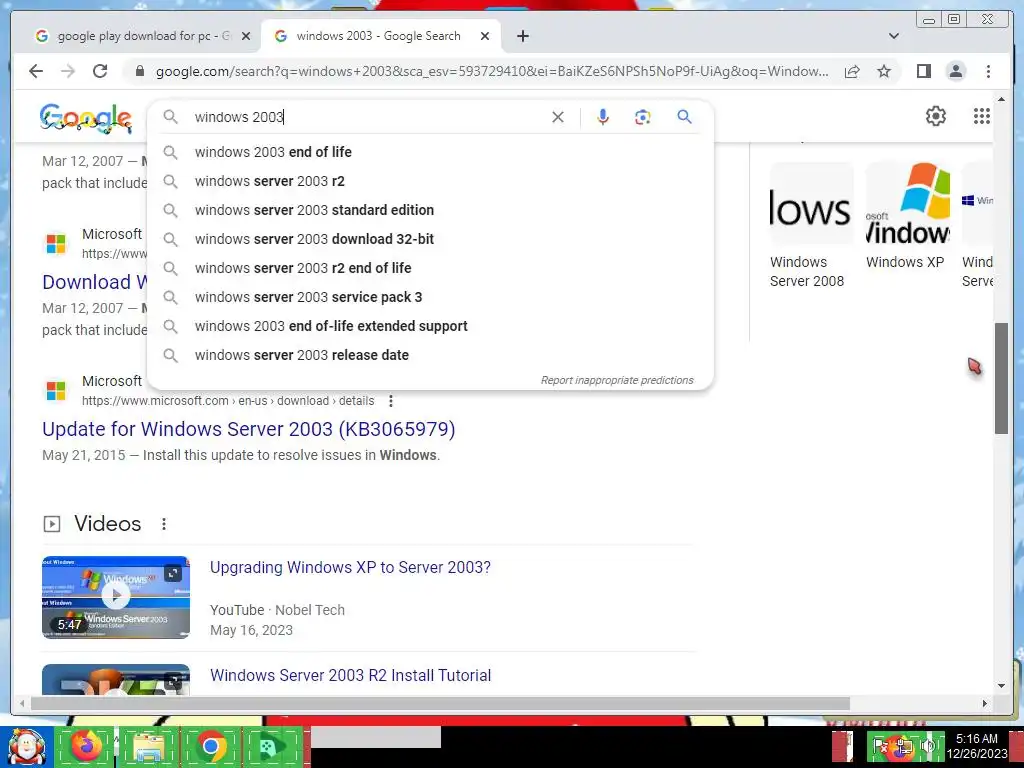
Task: Share this page from address bar
Action: coord(852,71)
